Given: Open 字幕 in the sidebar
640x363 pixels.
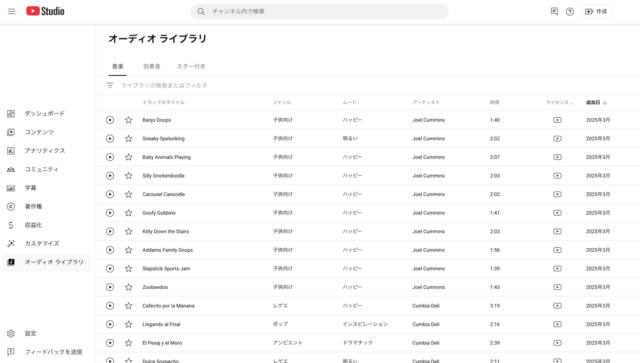Looking at the screenshot, I should (x=46, y=188).
